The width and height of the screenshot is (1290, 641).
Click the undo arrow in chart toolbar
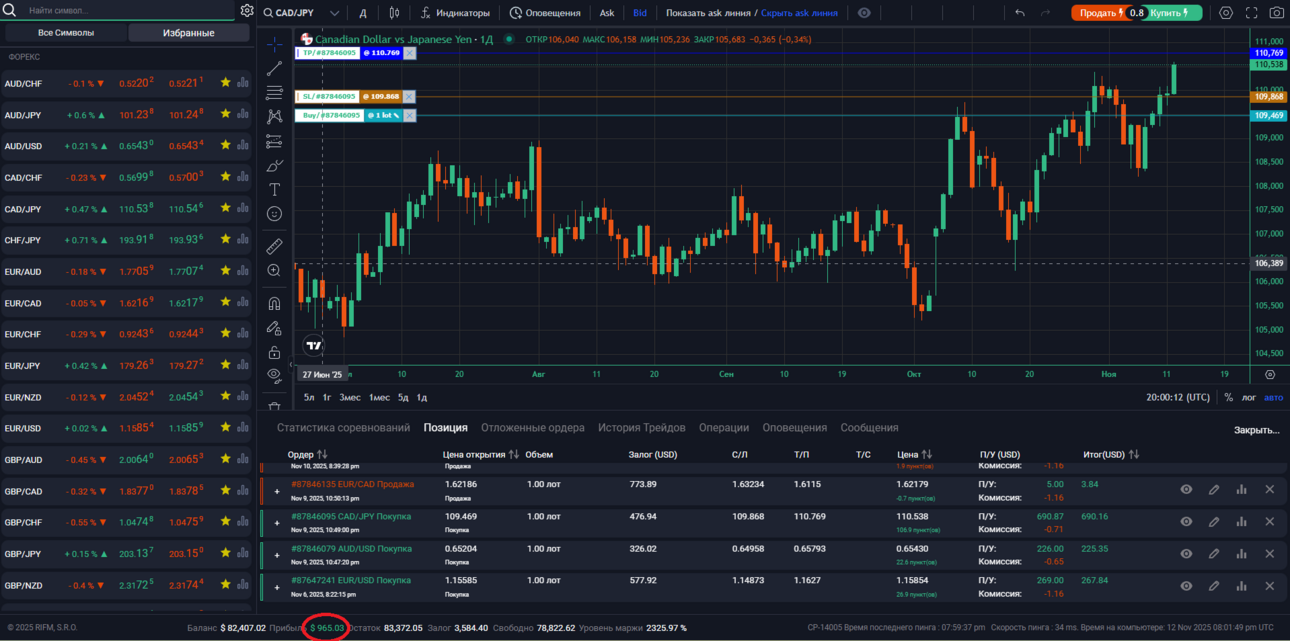1020,13
